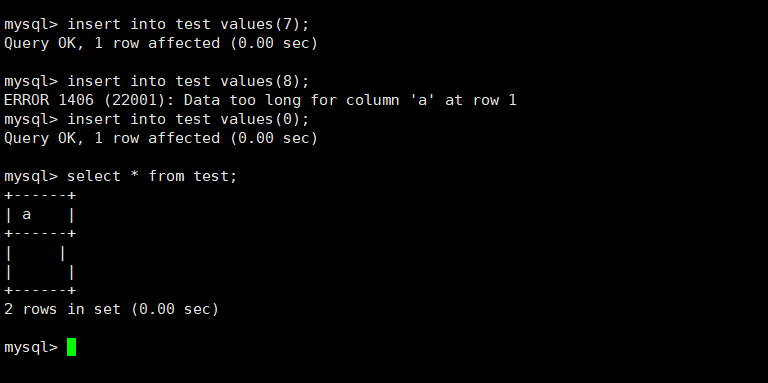Click '2 rows in set (0.00 sec)' line
This screenshot has height=383, width=768.
[x=111, y=310]
